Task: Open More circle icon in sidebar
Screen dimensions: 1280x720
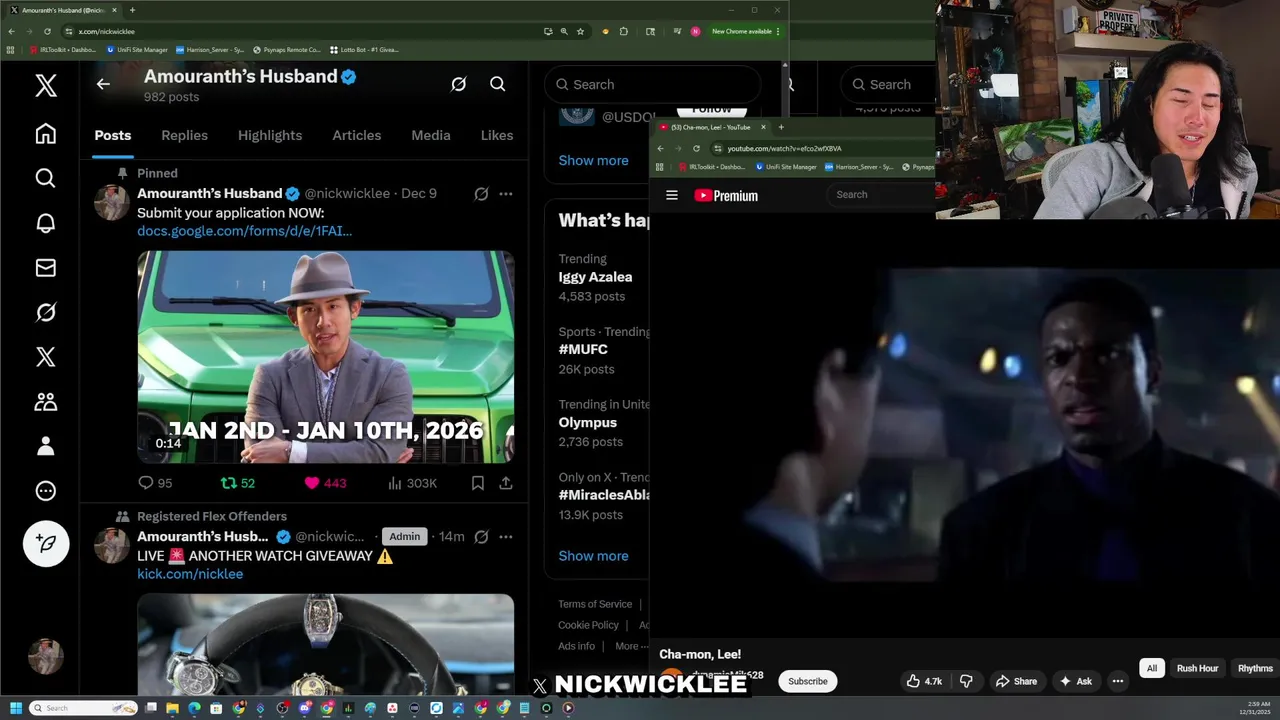Action: (x=46, y=491)
